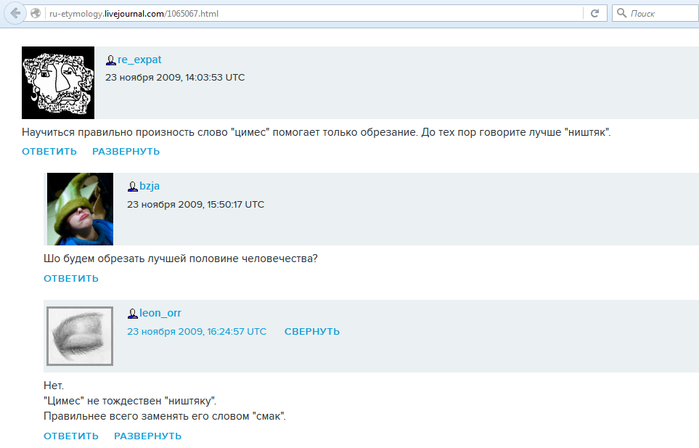Viewport: 699px width, 448px height.
Task: Expand the thread under leon_orr's comment
Action: pyautogui.click(x=148, y=436)
